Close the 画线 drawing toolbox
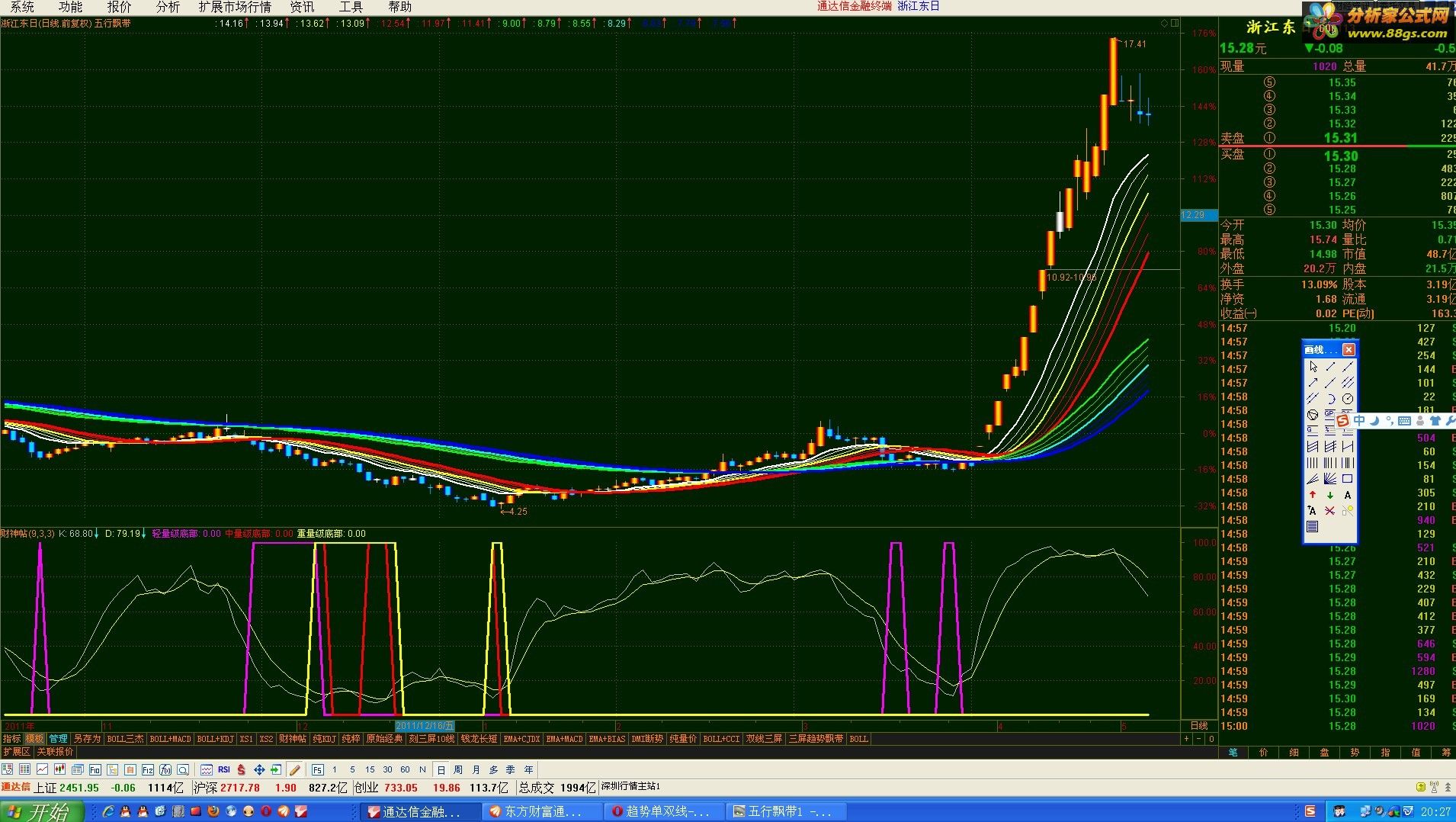This screenshot has height=822, width=1456. coord(1349,349)
